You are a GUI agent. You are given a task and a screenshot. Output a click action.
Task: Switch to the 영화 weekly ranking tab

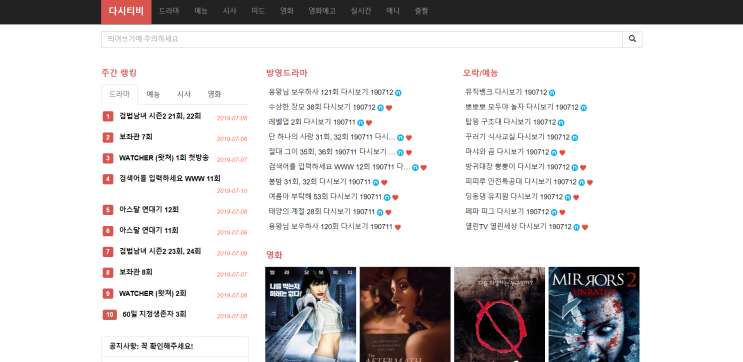pos(214,94)
